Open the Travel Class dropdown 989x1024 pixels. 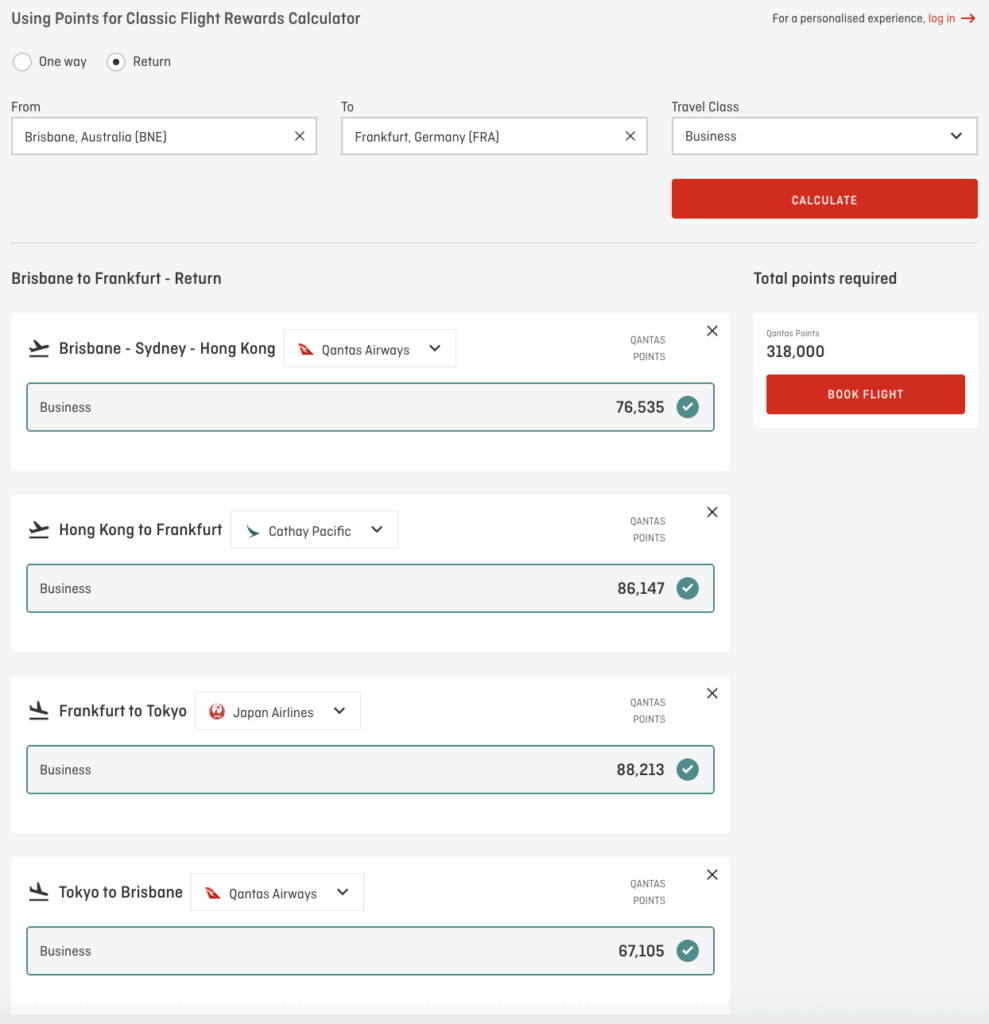pyautogui.click(x=824, y=136)
